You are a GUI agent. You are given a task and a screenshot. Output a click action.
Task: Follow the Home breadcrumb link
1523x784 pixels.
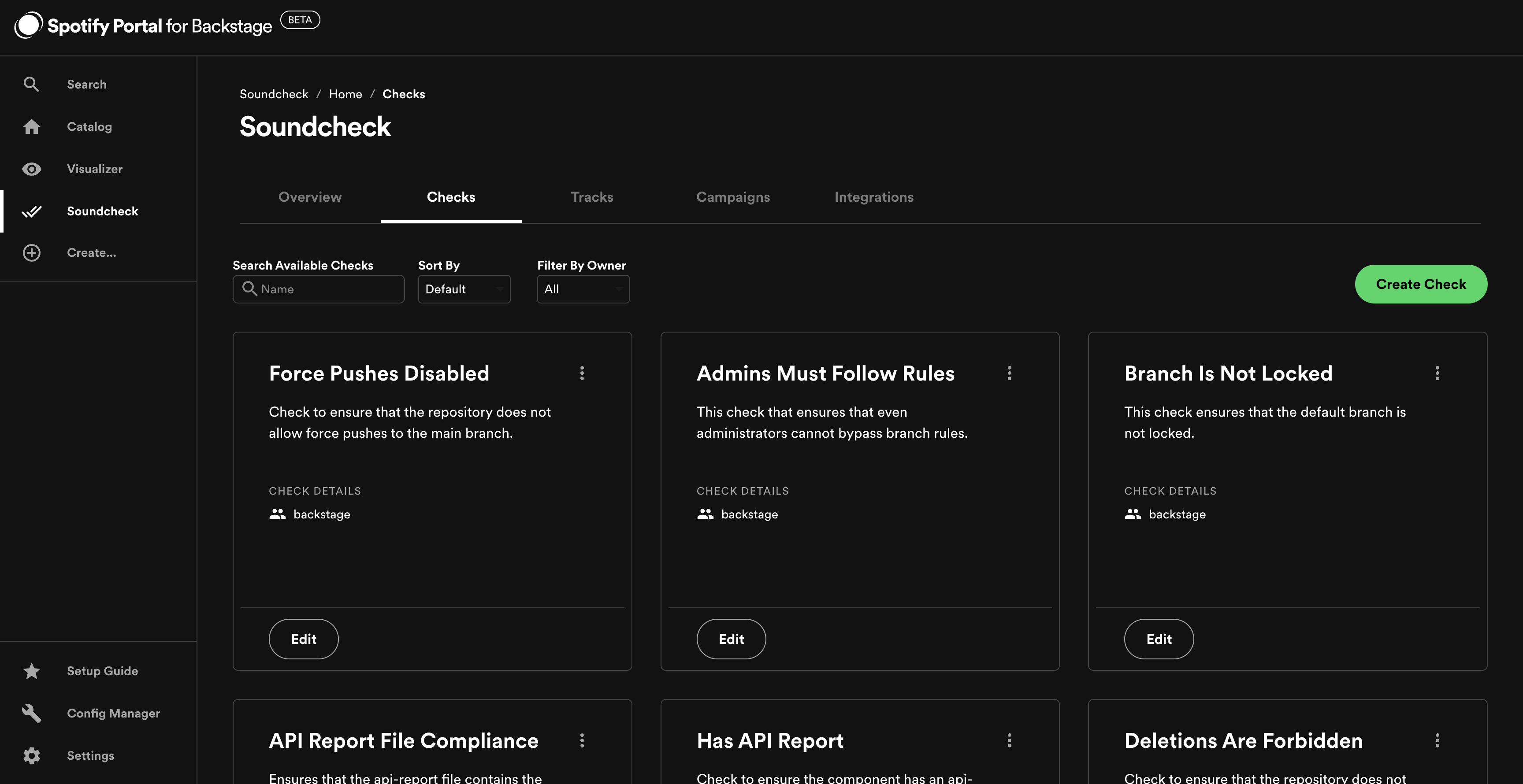click(345, 94)
